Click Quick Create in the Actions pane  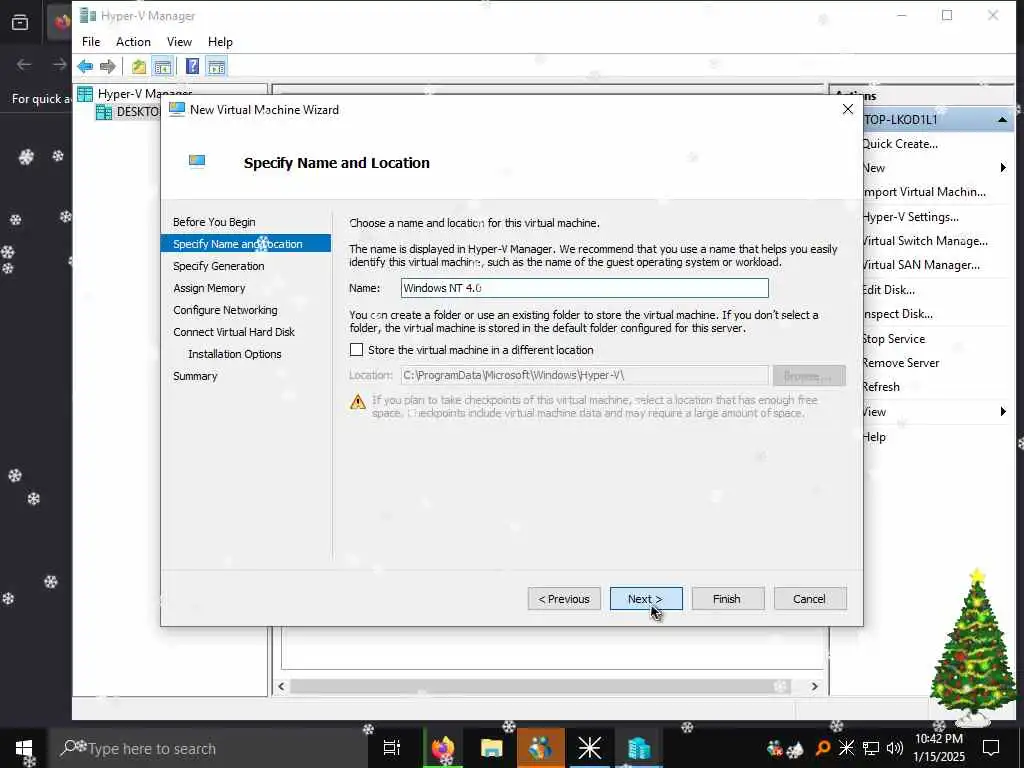coord(900,144)
